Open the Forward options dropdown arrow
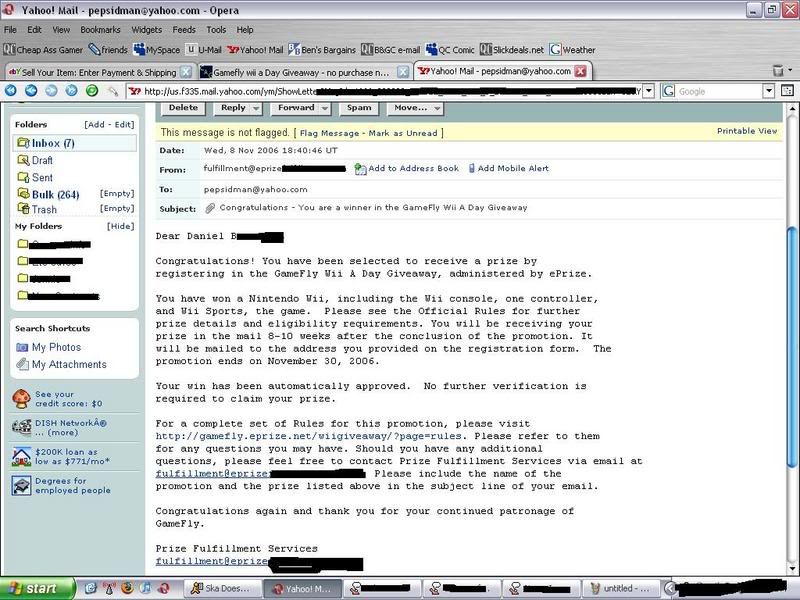Viewport: 800px width, 600px height. click(325, 108)
